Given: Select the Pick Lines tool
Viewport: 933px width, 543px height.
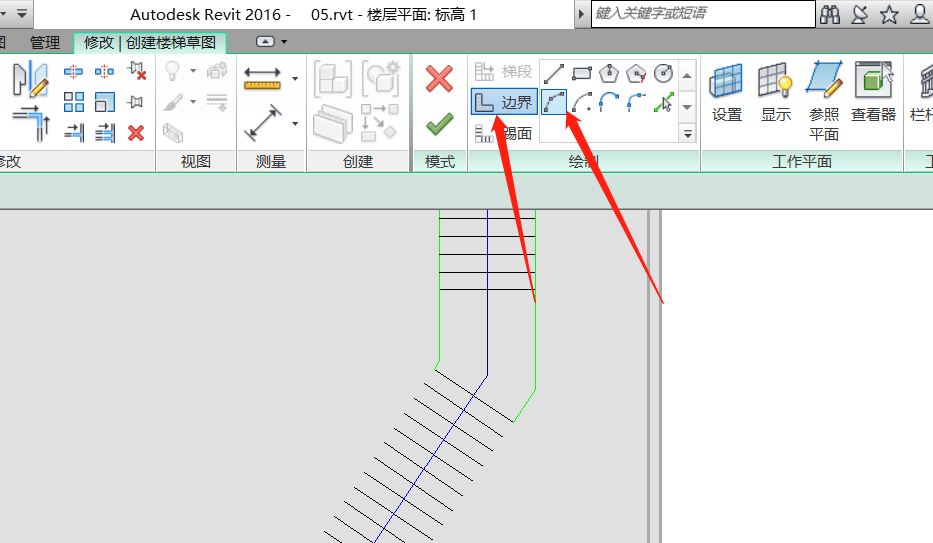Looking at the screenshot, I should [x=663, y=102].
